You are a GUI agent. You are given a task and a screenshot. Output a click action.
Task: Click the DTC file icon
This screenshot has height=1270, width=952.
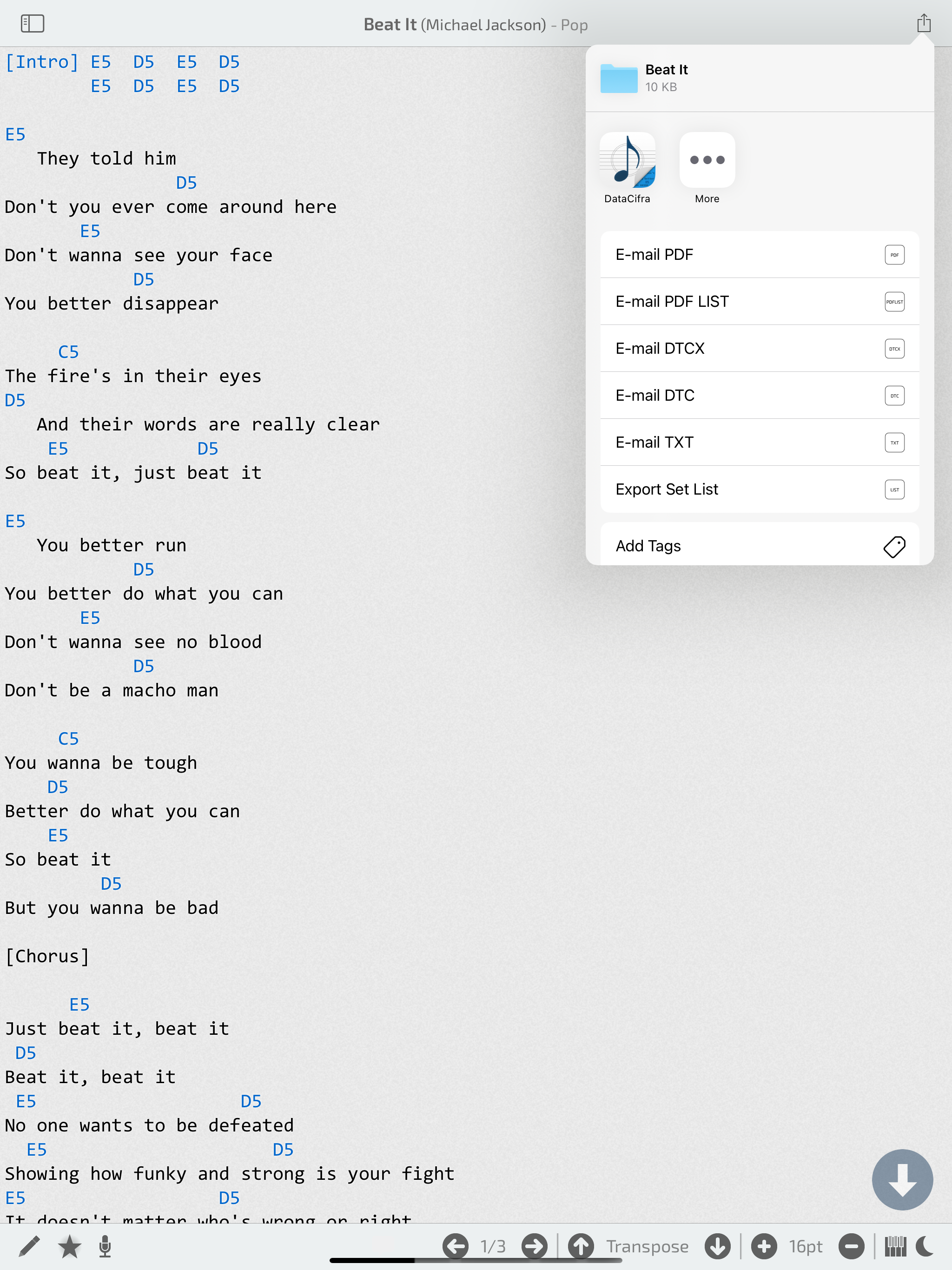click(x=894, y=396)
